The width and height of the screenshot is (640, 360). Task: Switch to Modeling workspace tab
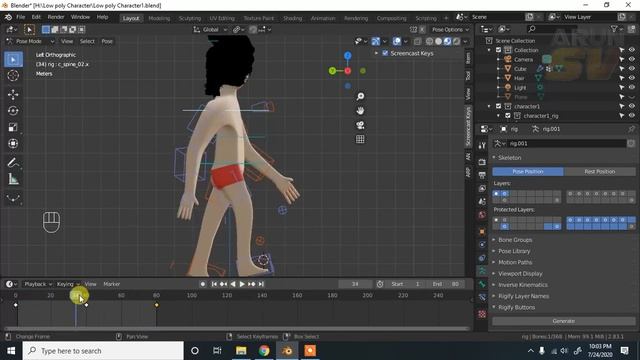[x=159, y=18]
